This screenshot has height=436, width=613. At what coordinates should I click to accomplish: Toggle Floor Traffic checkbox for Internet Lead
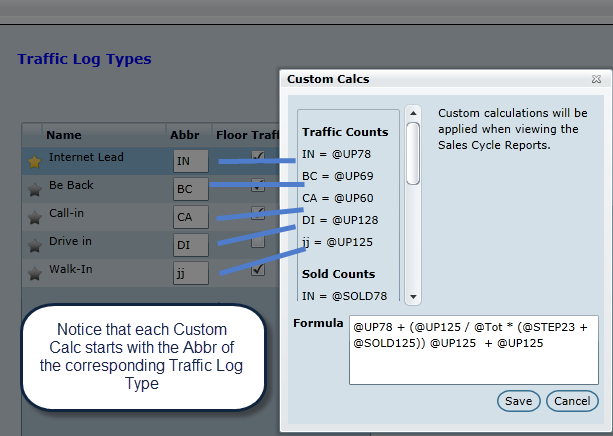(259, 156)
